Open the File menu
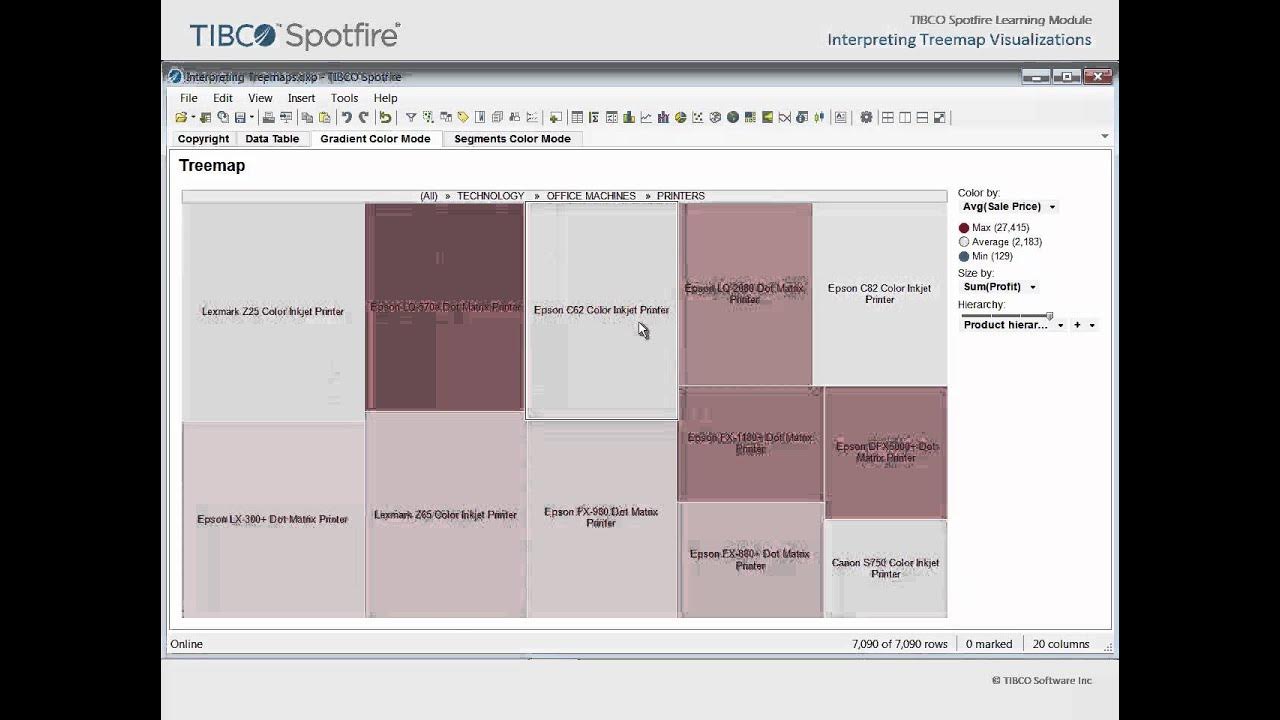Viewport: 1280px width, 720px height. [189, 98]
